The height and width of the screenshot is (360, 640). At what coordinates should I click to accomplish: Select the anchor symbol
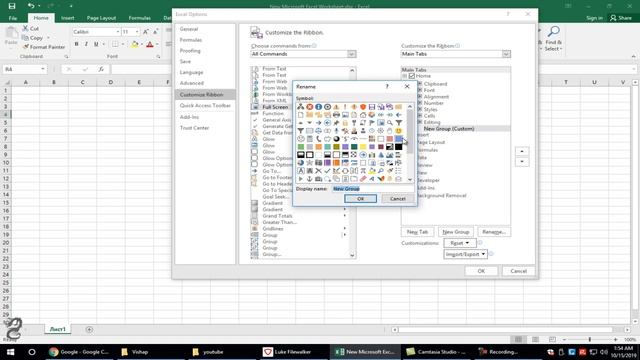coord(310,179)
